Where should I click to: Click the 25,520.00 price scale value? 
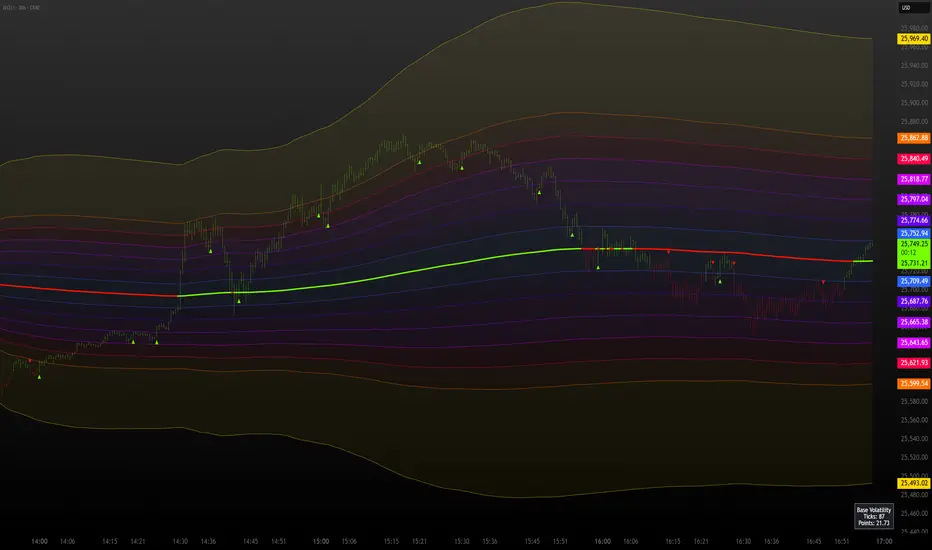(914, 457)
